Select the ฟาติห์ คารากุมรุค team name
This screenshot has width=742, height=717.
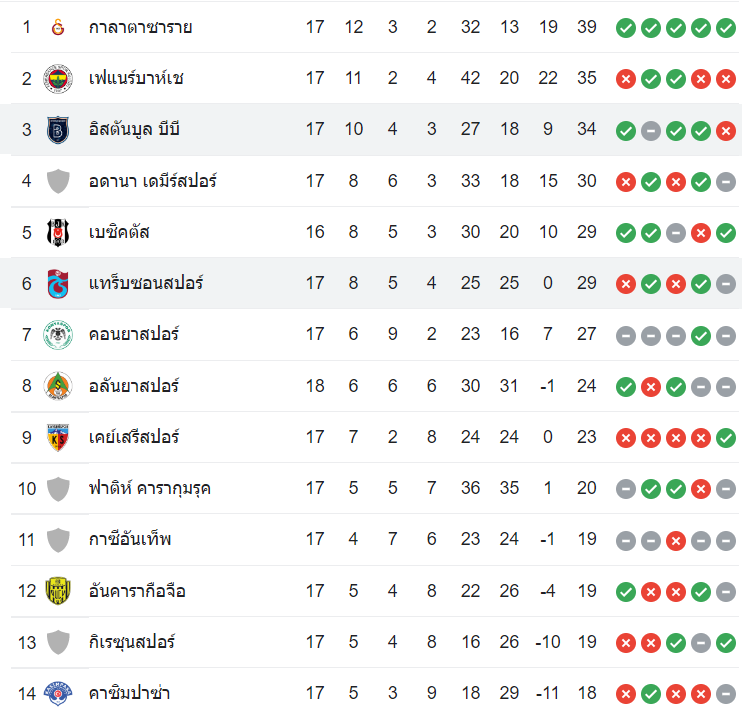point(149,489)
